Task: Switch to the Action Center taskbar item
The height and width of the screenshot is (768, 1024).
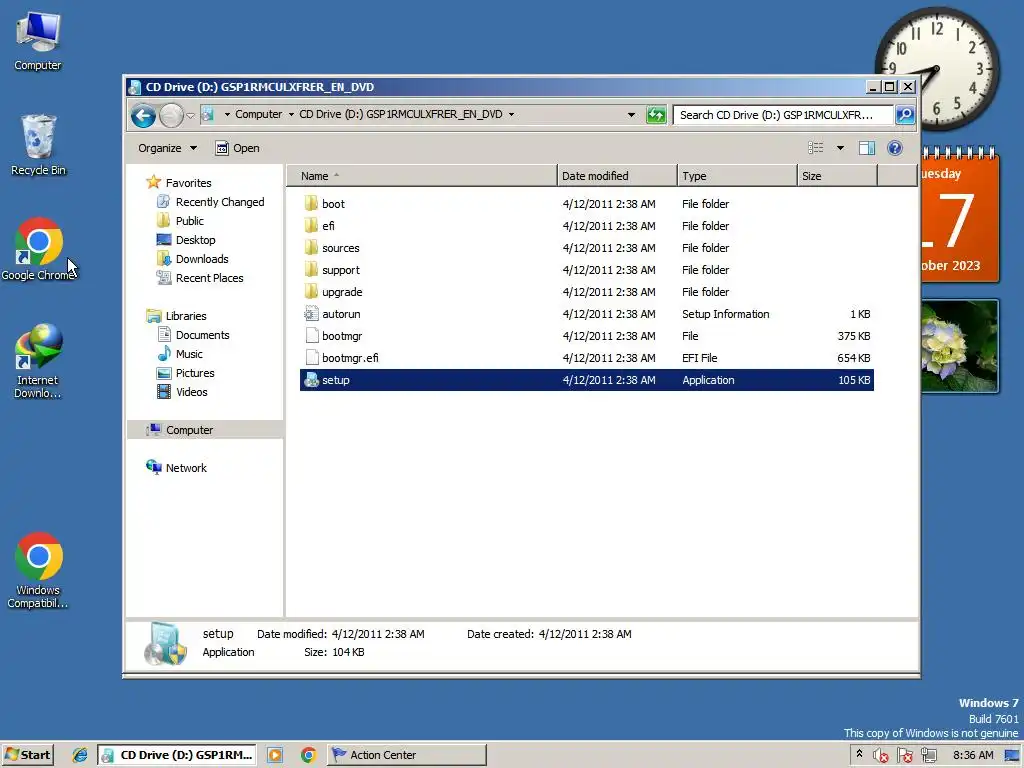Action: (406, 755)
